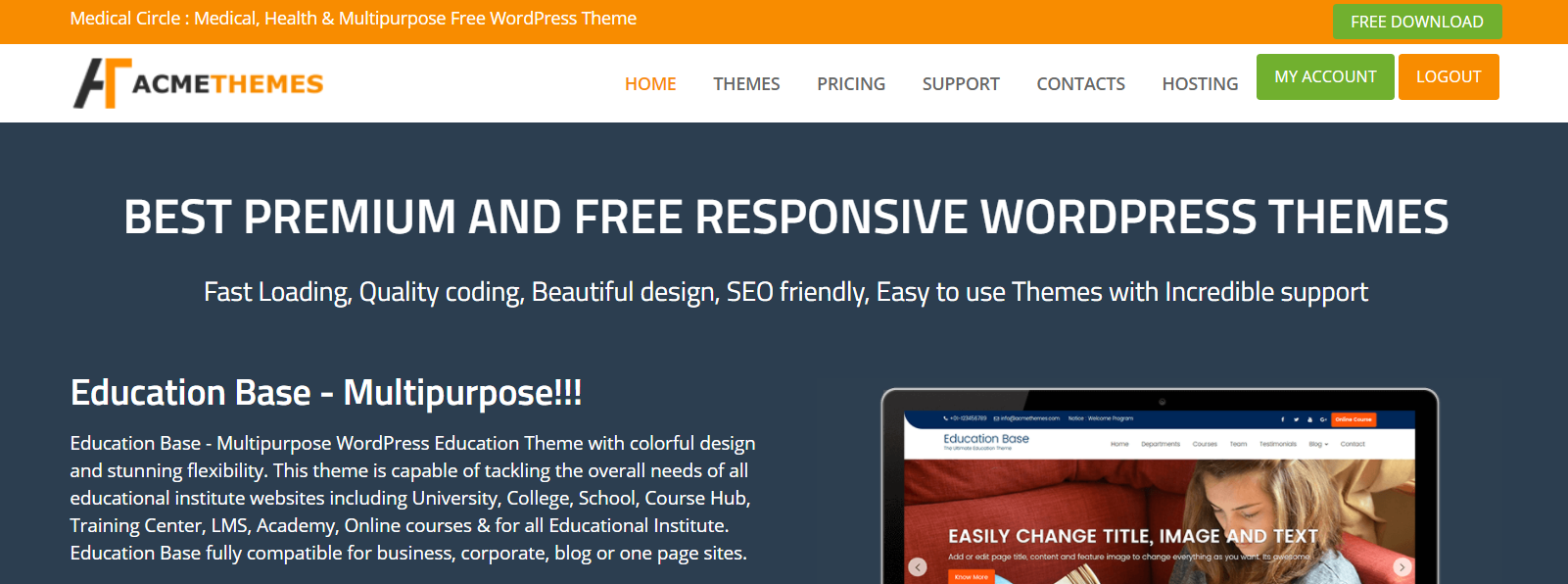Screen dimensions: 1568x584
Task: Advance to next slide using right arrow
Action: pyautogui.click(x=1402, y=566)
